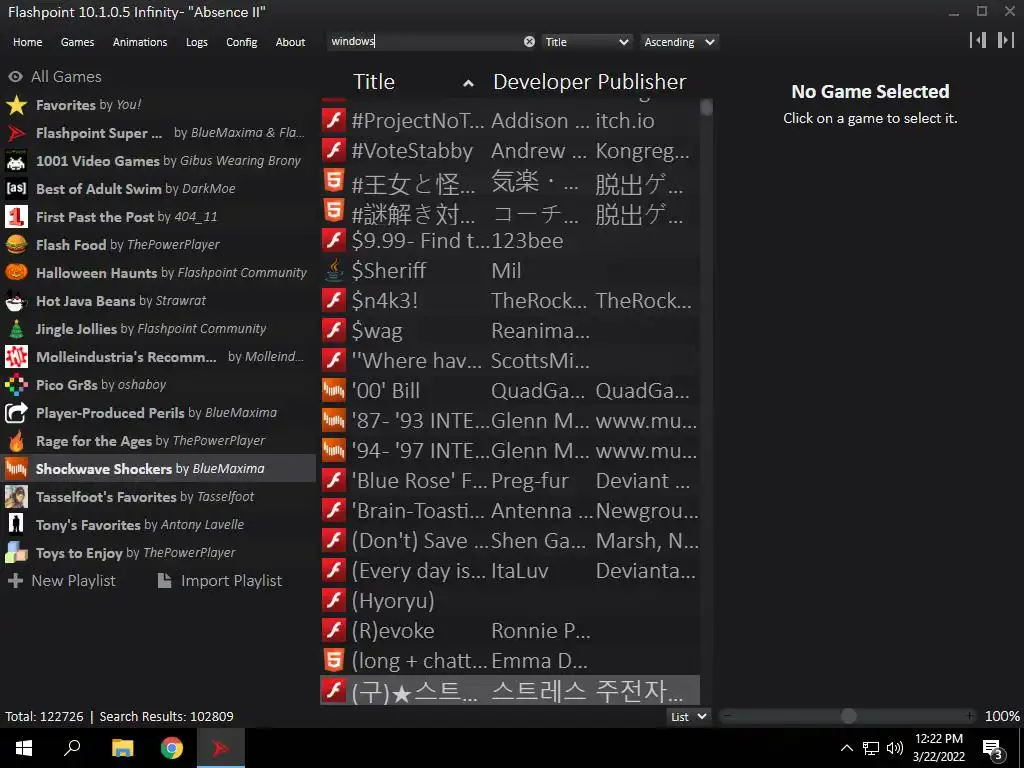Select the (long + chatt... game row
Image resolution: width=1024 pixels, height=768 pixels.
[x=510, y=660]
